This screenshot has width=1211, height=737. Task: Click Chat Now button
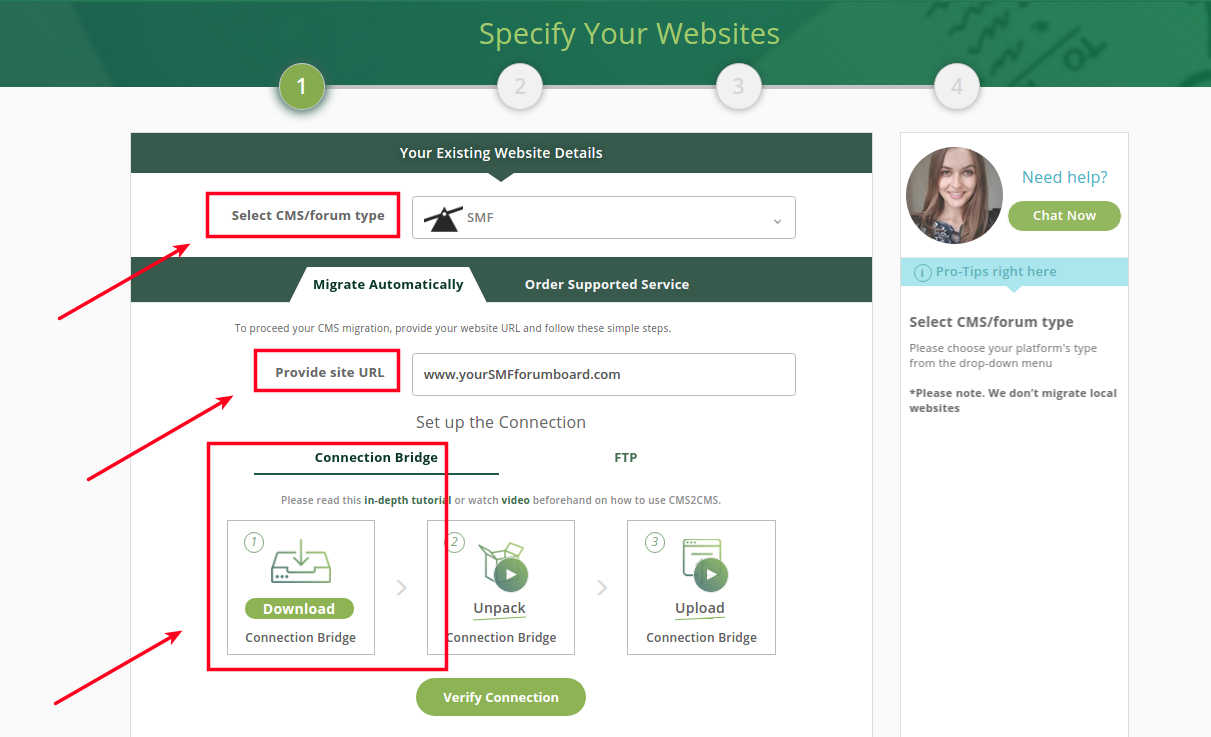tap(1064, 216)
